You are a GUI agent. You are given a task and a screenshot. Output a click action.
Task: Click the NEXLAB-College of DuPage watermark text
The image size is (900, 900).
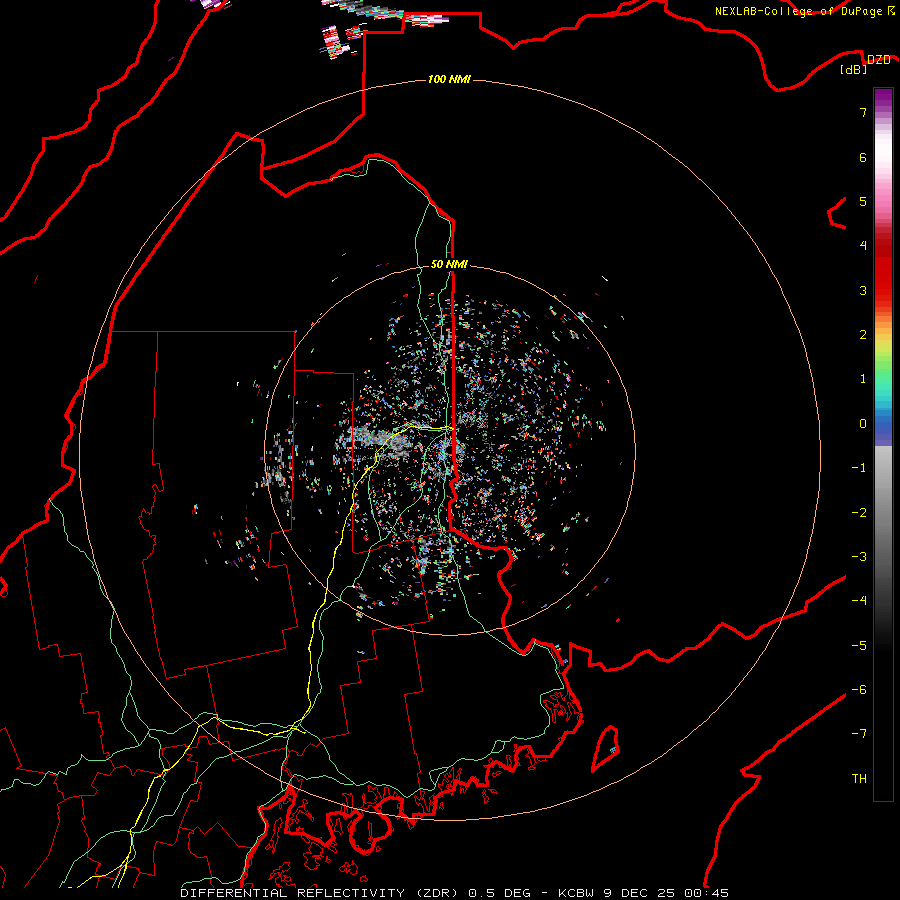[x=804, y=11]
